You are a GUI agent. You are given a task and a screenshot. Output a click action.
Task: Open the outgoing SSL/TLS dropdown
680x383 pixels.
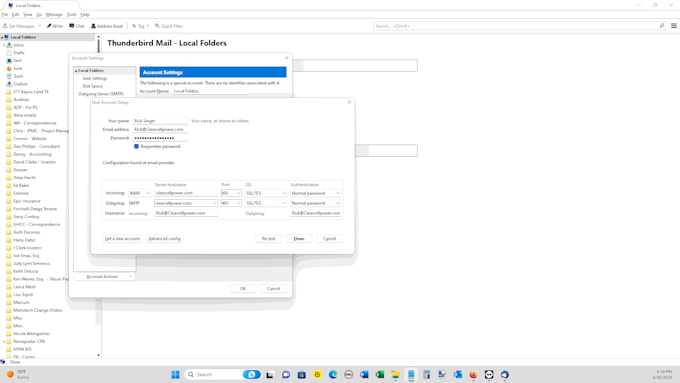266,203
